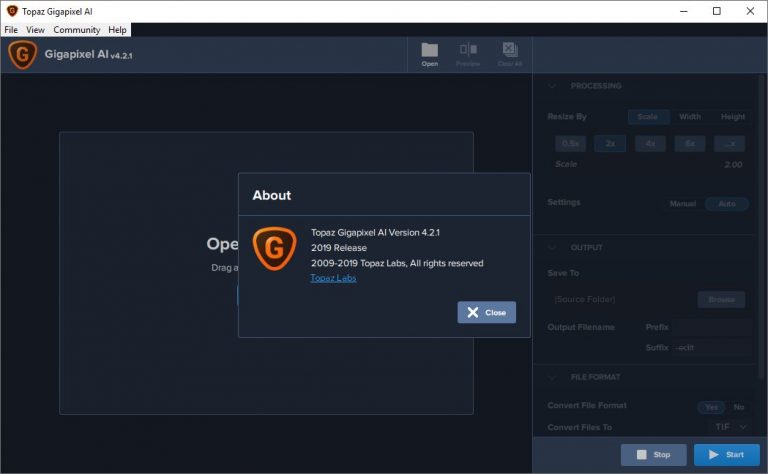768x474 pixels.
Task: Click the Topaz shield logo in About dialog
Action: point(274,248)
